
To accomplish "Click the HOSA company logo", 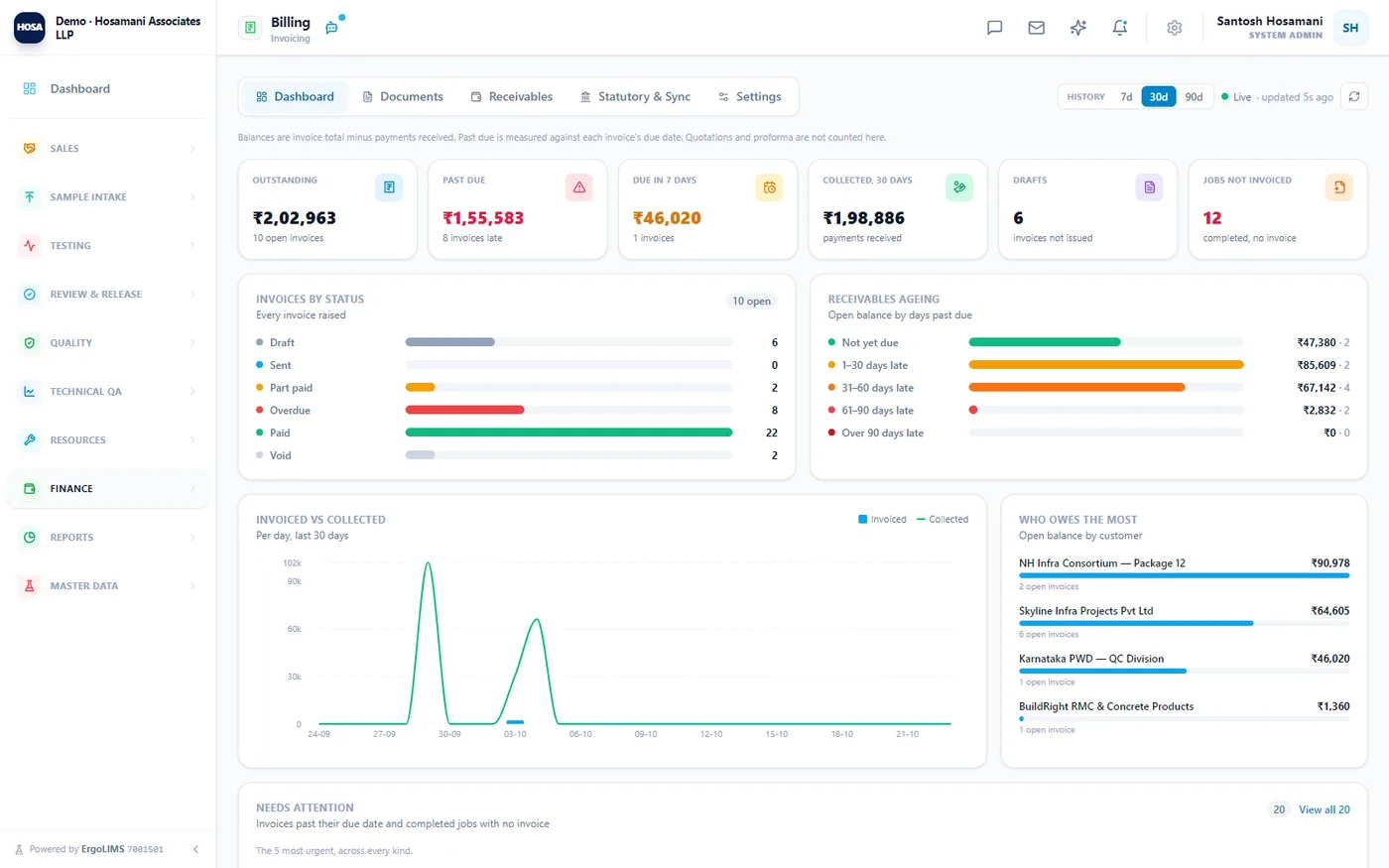I will pyautogui.click(x=30, y=27).
